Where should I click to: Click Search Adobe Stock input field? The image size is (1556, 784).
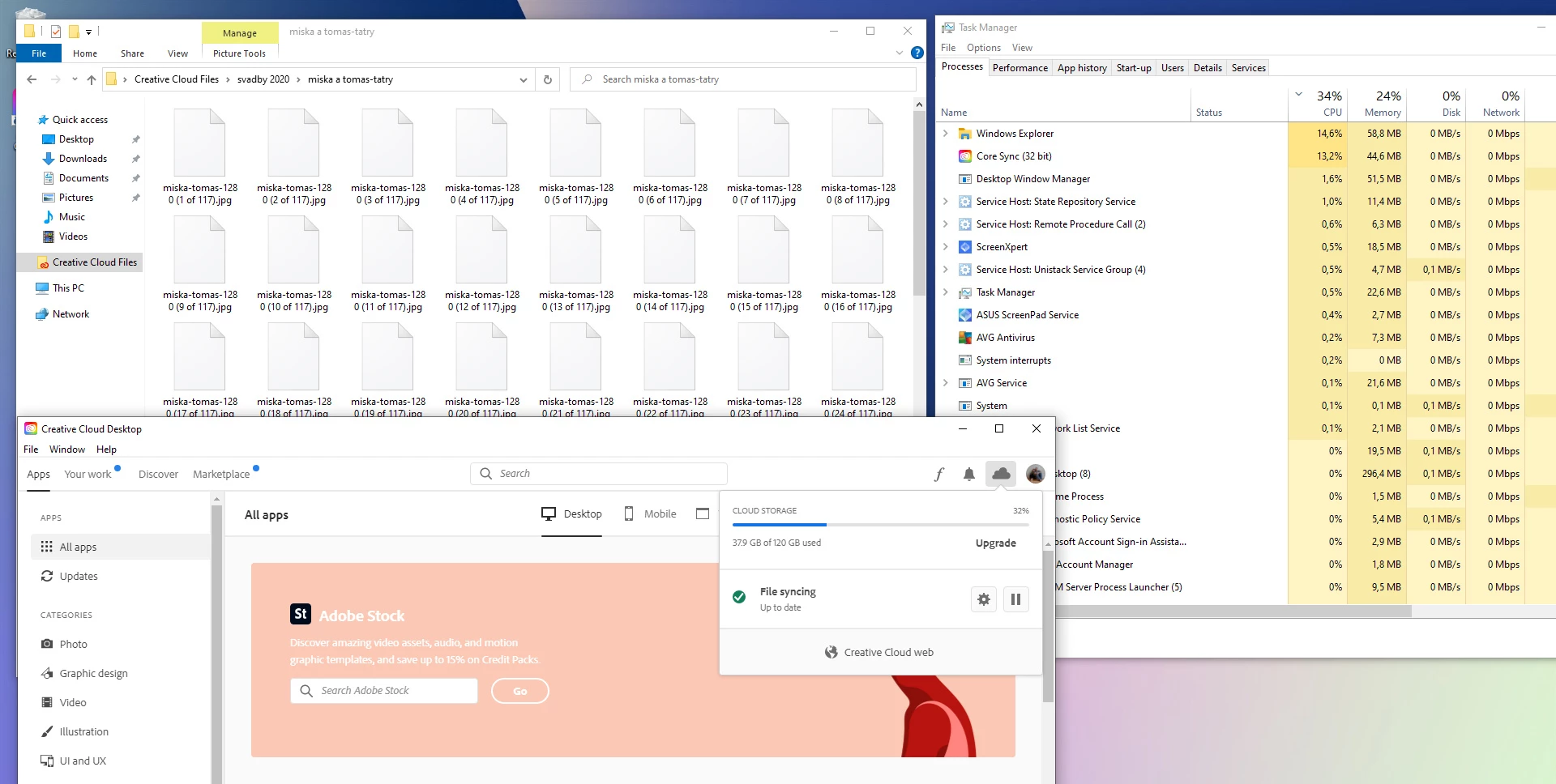point(384,690)
